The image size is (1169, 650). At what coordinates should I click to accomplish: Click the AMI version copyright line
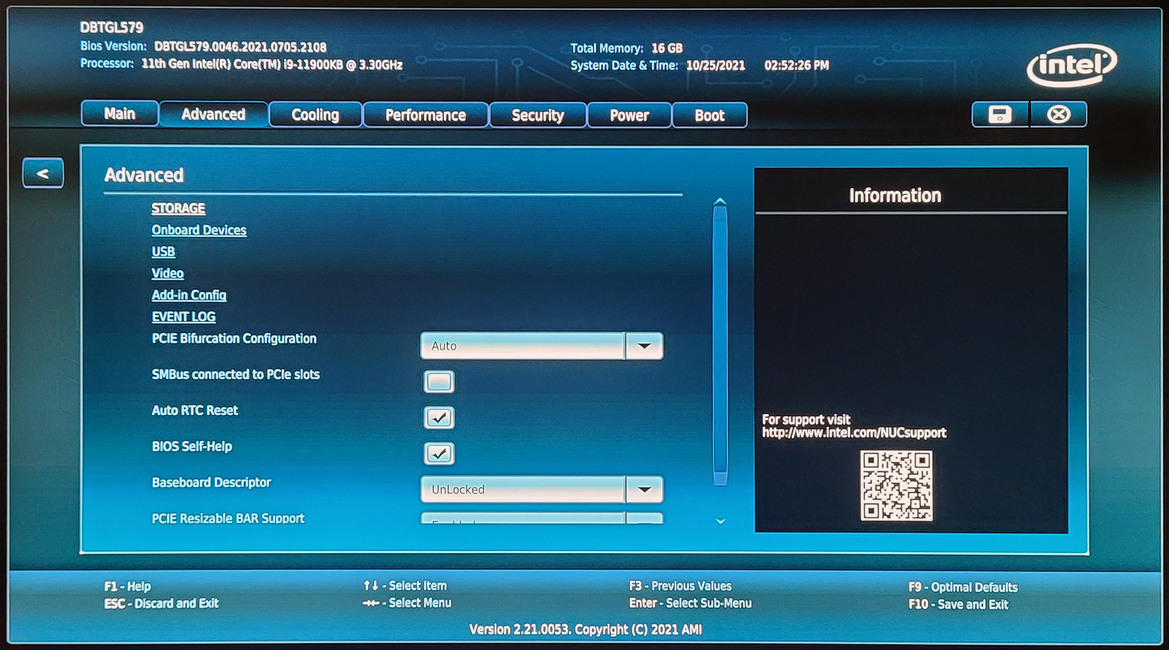point(585,629)
